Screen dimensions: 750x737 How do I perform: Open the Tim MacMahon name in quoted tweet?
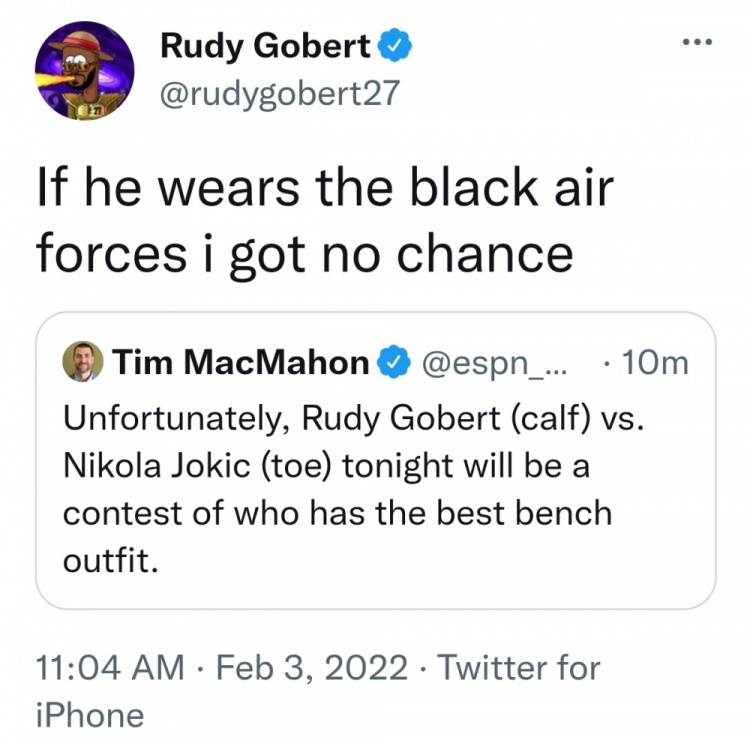pyautogui.click(x=240, y=364)
